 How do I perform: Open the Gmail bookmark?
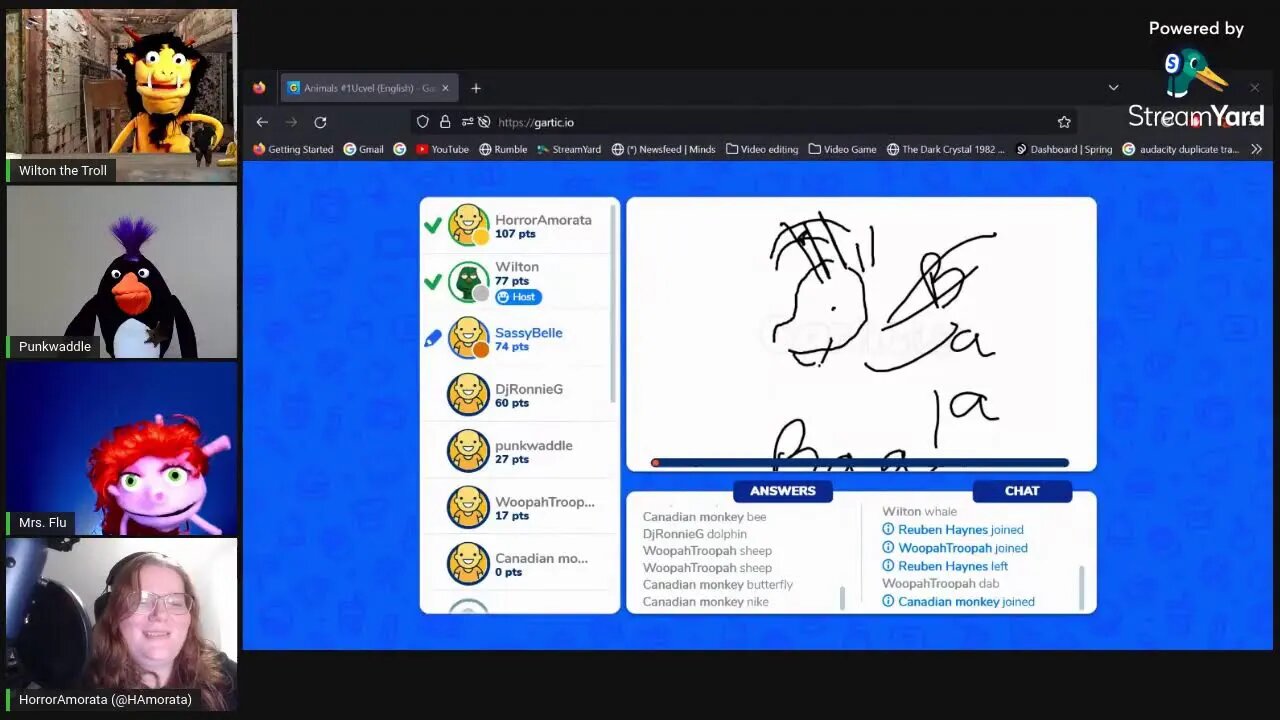coord(364,149)
